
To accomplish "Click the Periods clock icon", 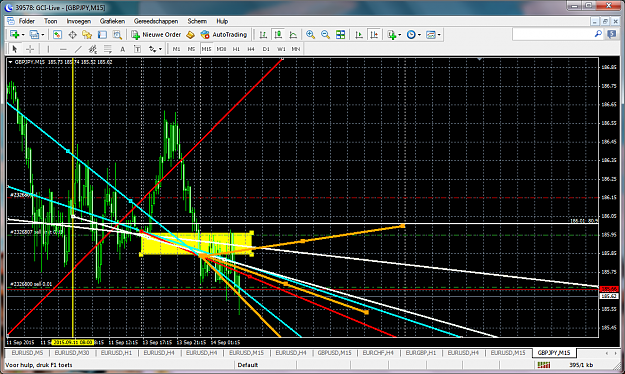I will coord(411,35).
